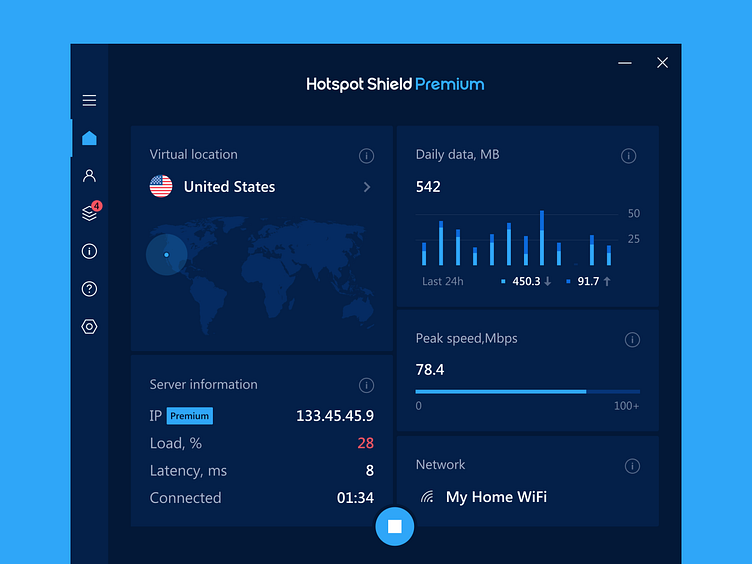The image size is (752, 564).
Task: Show info for Virtual location
Action: [x=366, y=155]
